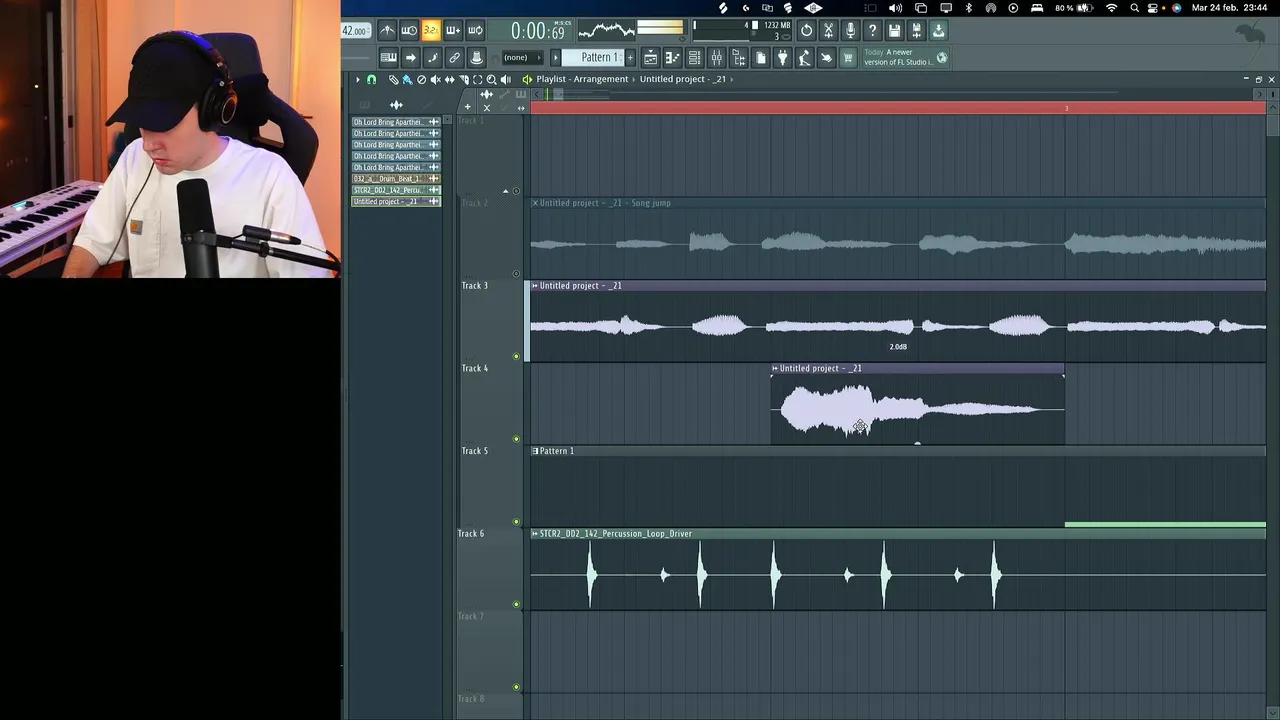Expand the arrow after the Untitled project breadcrumb
This screenshot has height=720, width=1280.
[x=732, y=79]
